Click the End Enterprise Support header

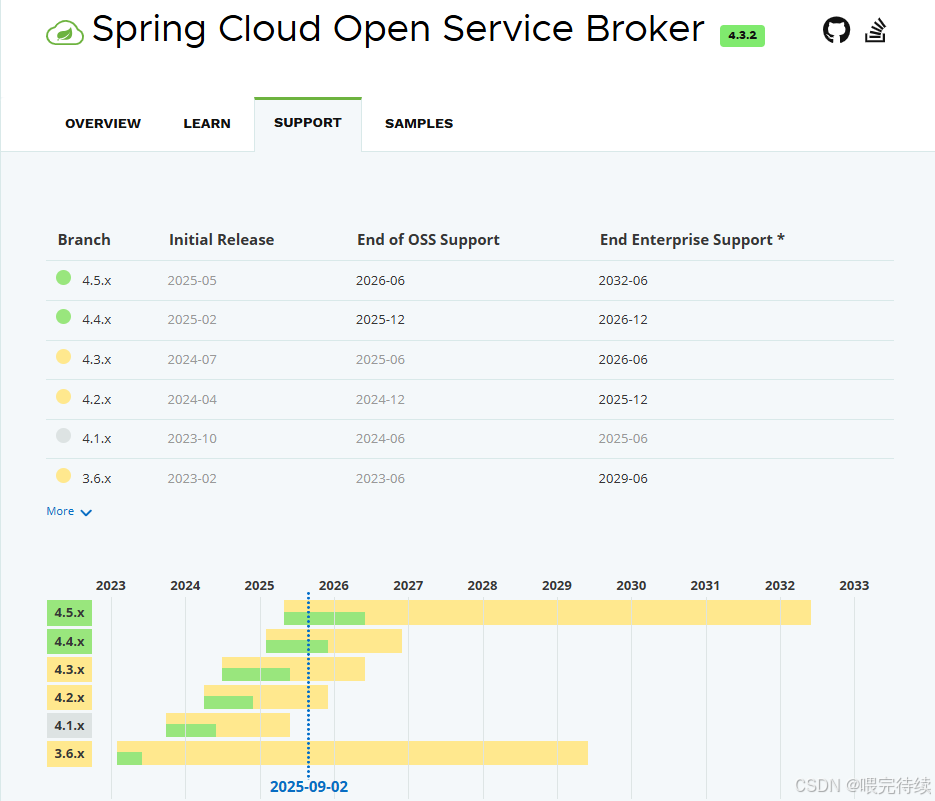[692, 240]
